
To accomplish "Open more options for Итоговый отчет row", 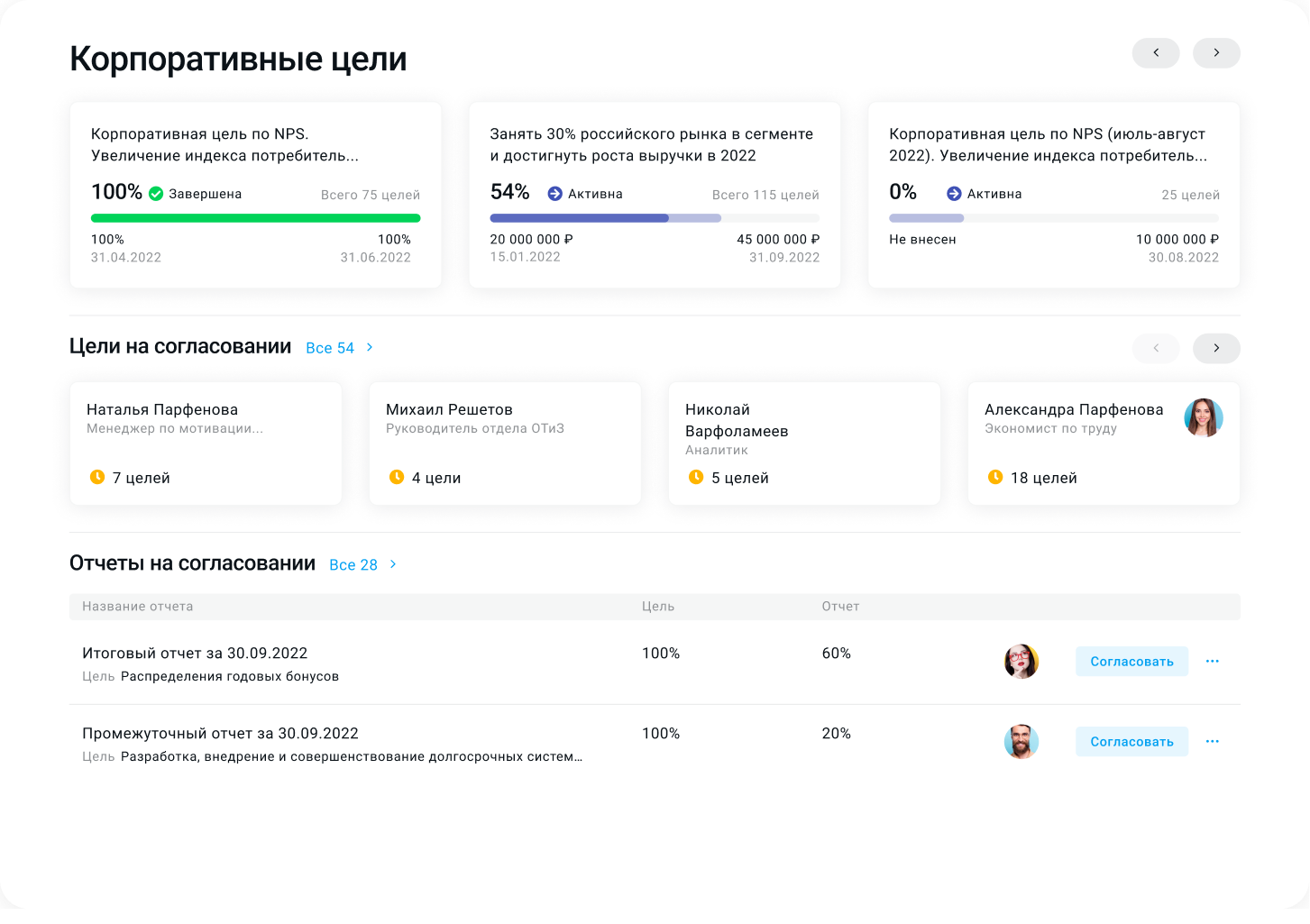I will (x=1213, y=662).
